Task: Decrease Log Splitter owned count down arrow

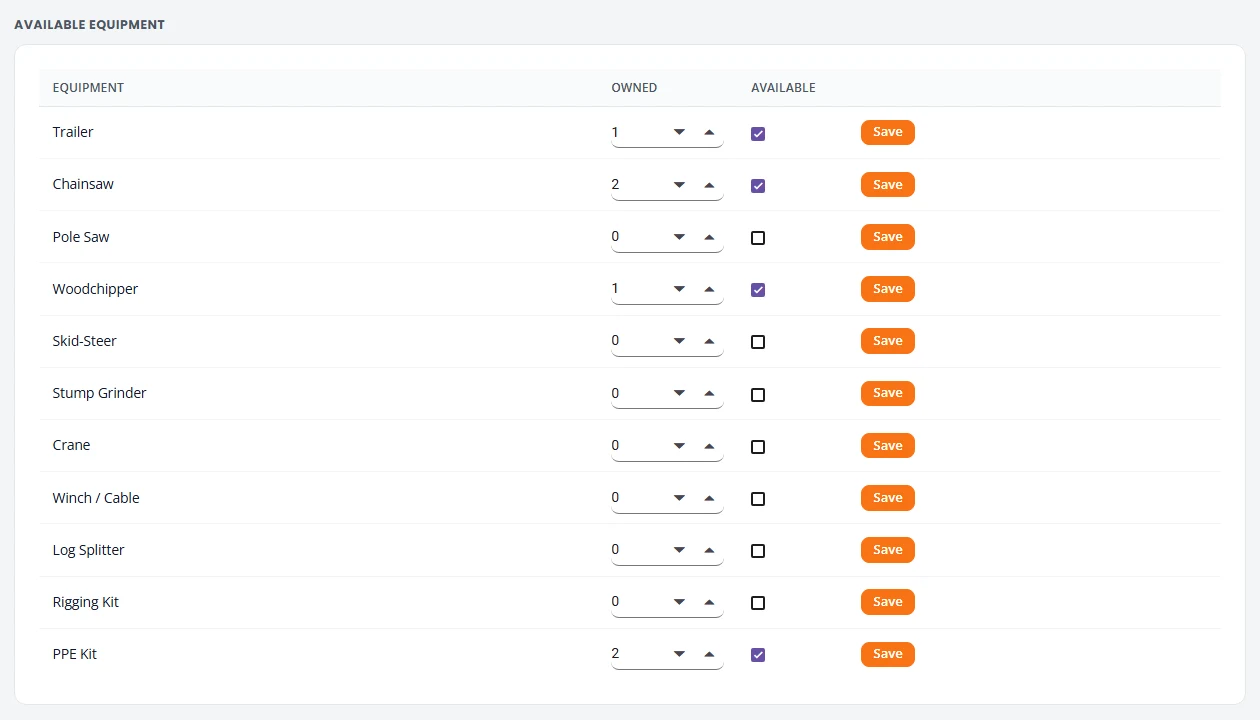Action: [680, 550]
